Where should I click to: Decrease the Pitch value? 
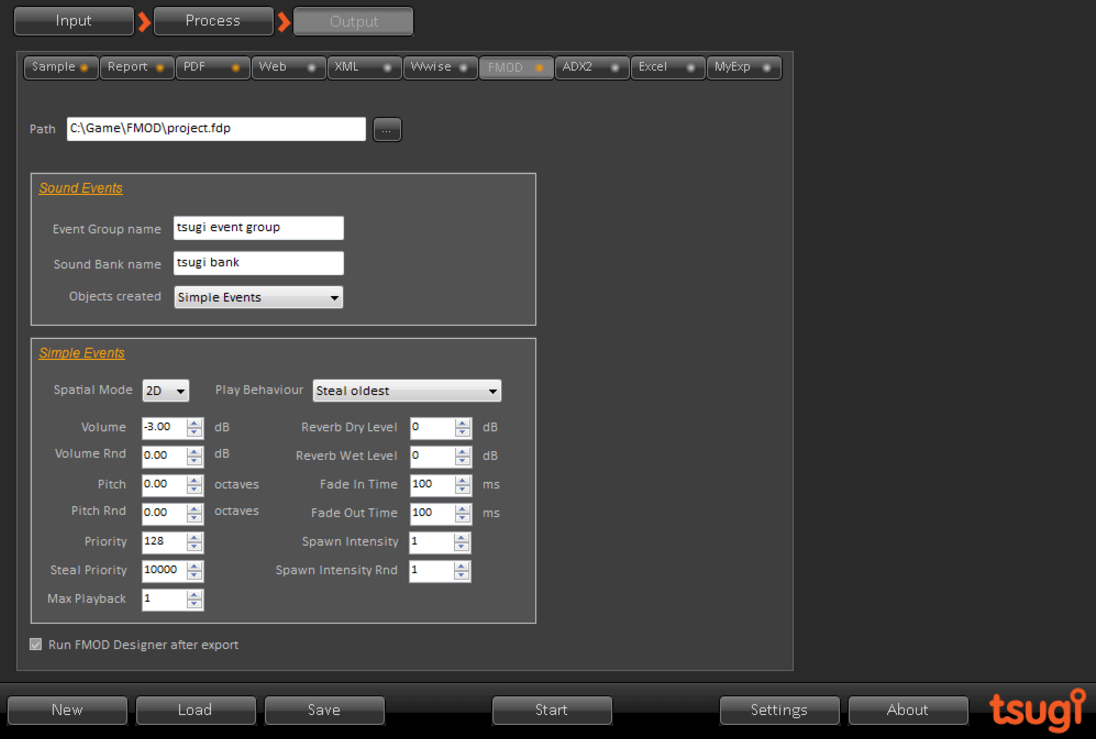(x=194, y=489)
